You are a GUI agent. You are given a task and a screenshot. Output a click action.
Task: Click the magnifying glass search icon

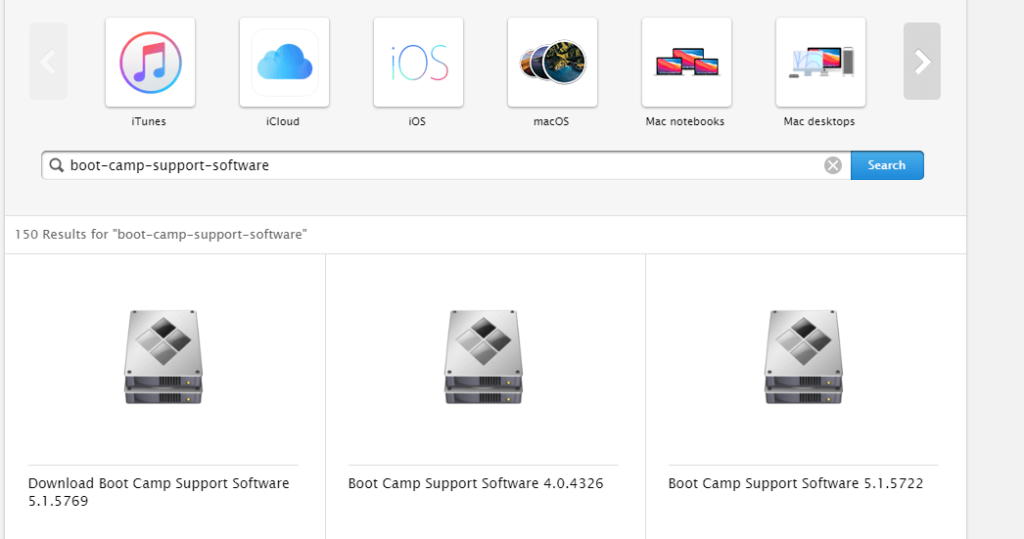pos(57,165)
